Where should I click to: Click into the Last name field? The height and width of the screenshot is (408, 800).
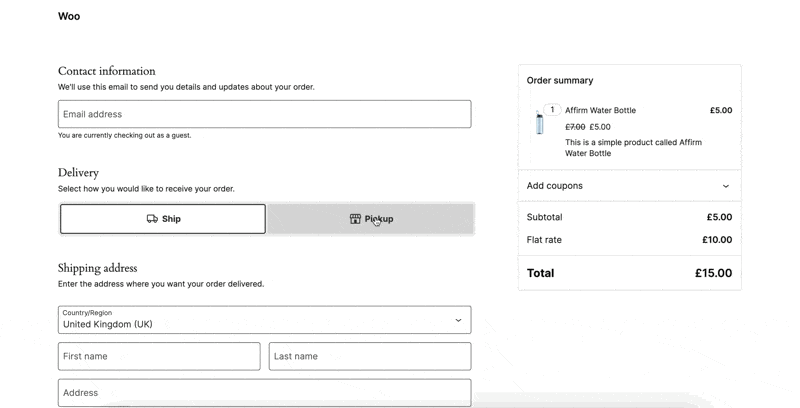pos(370,356)
